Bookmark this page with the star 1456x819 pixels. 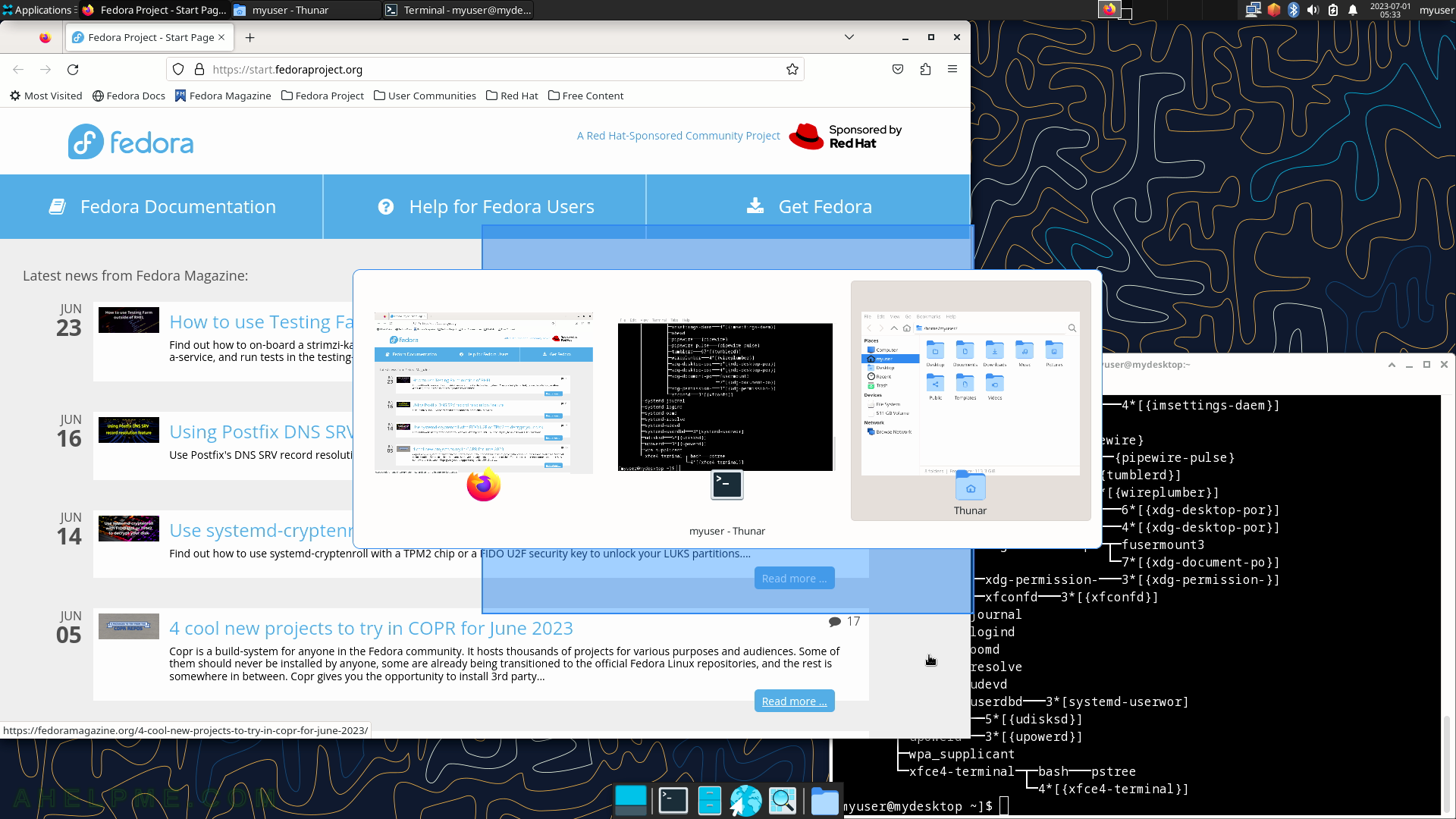(x=792, y=69)
